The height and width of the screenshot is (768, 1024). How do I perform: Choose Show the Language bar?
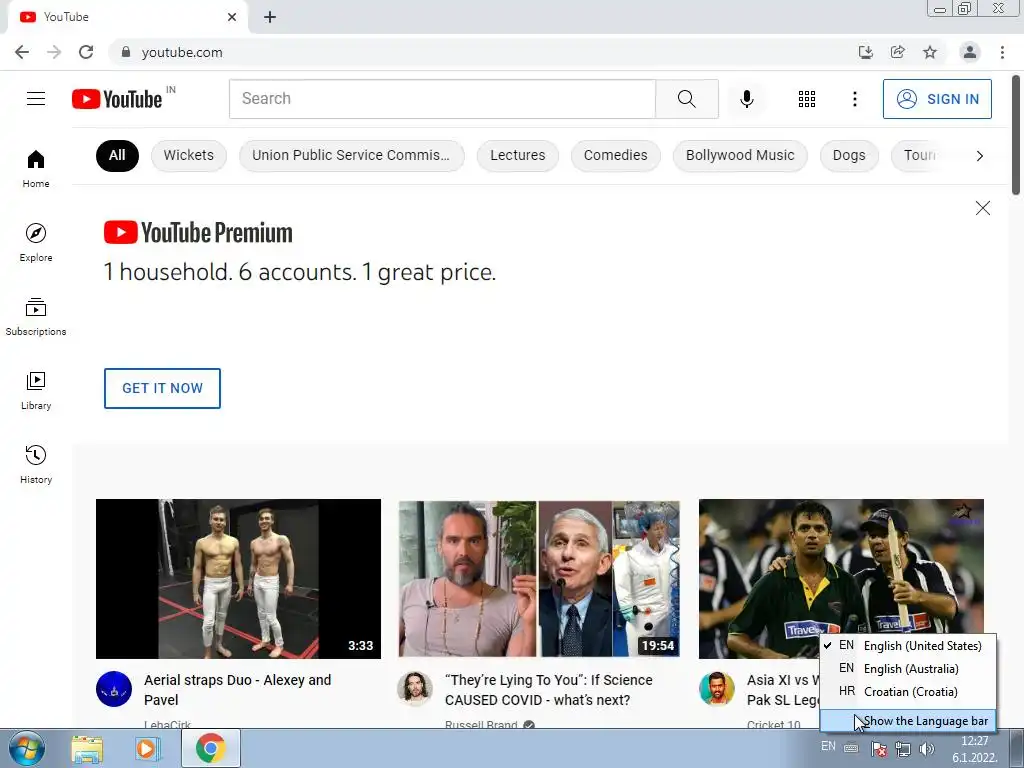[908, 721]
